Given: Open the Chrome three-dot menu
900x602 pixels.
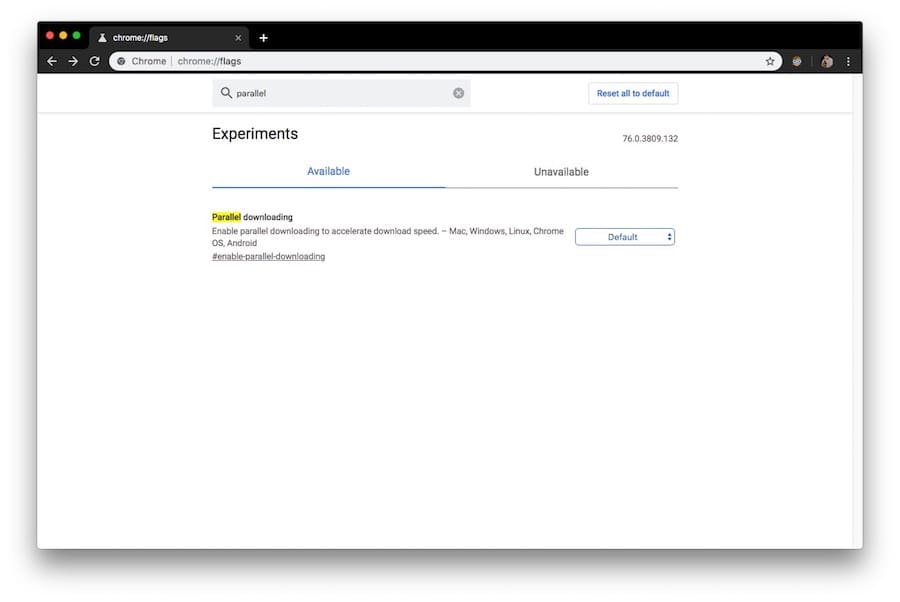Looking at the screenshot, I should 848,61.
